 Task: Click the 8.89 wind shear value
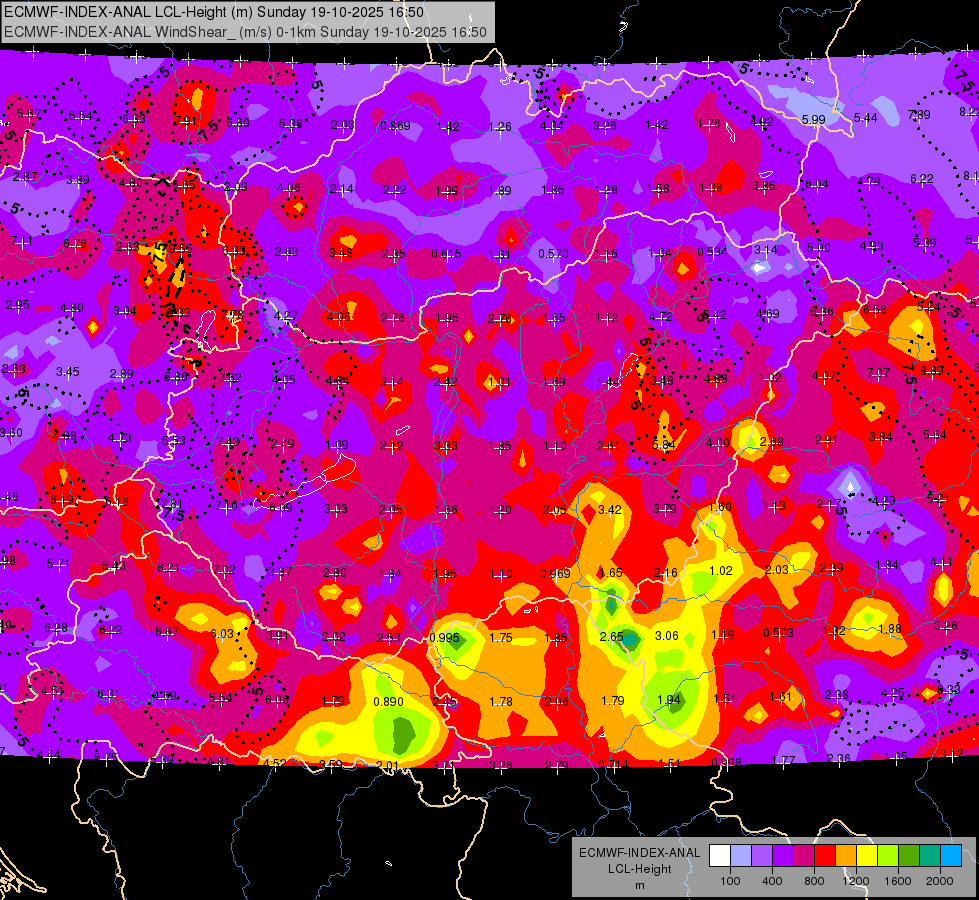point(932,370)
